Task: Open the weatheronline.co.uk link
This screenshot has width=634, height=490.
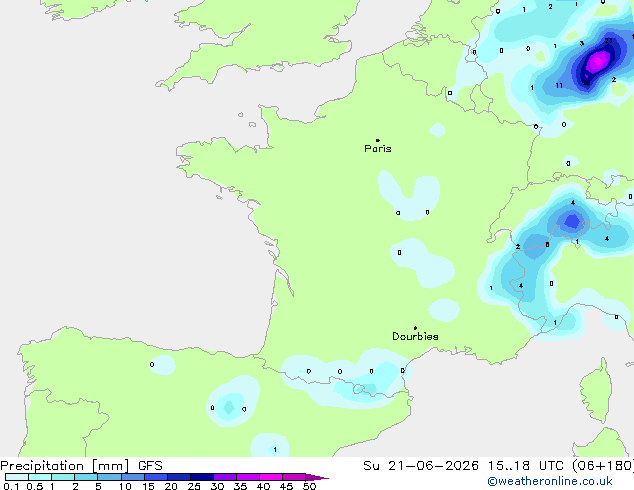Action: point(550,481)
